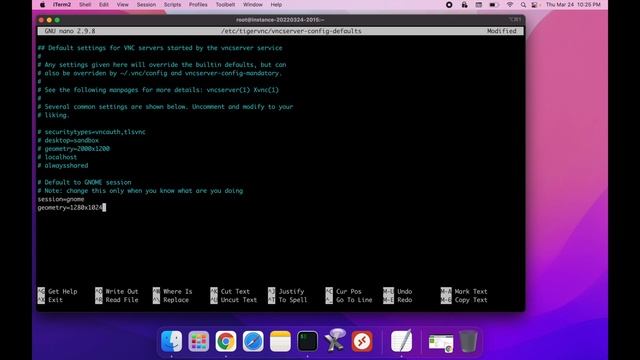Minimize the iTerm2 window with the yellow button
Image resolution: width=640 pixels, height=360 pixels.
(49, 20)
